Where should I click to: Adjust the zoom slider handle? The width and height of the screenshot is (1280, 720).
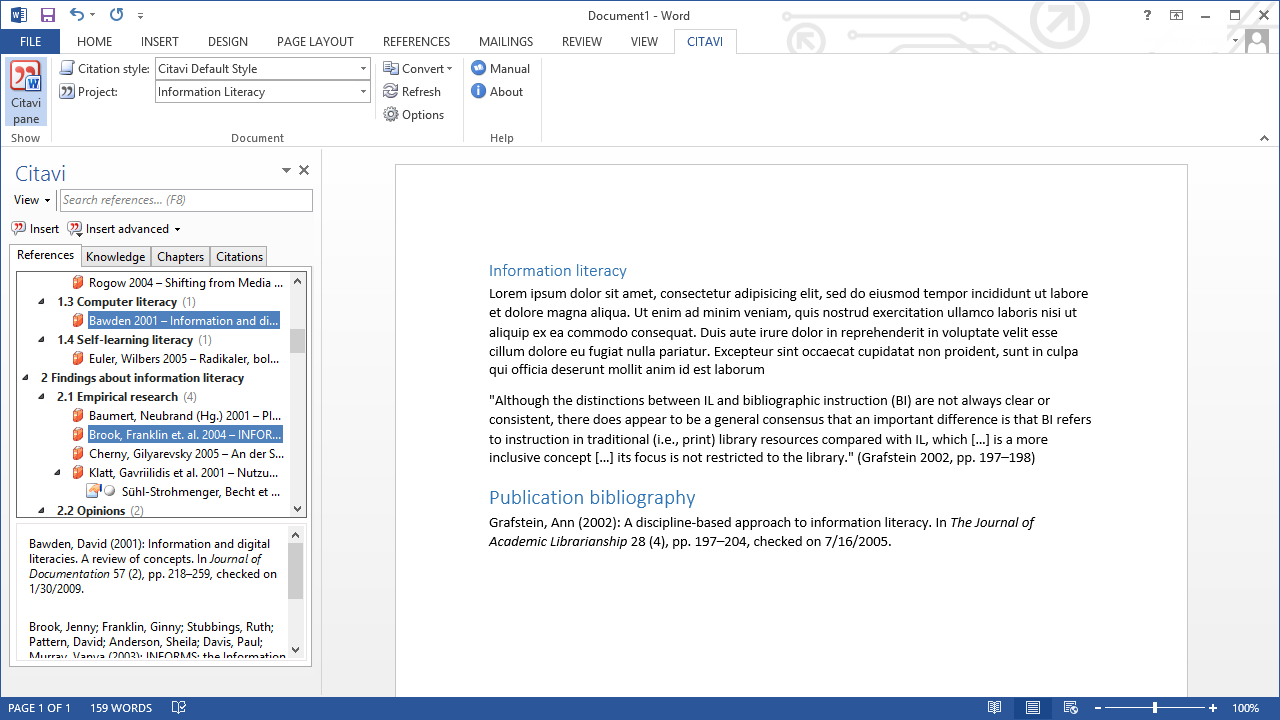1155,708
